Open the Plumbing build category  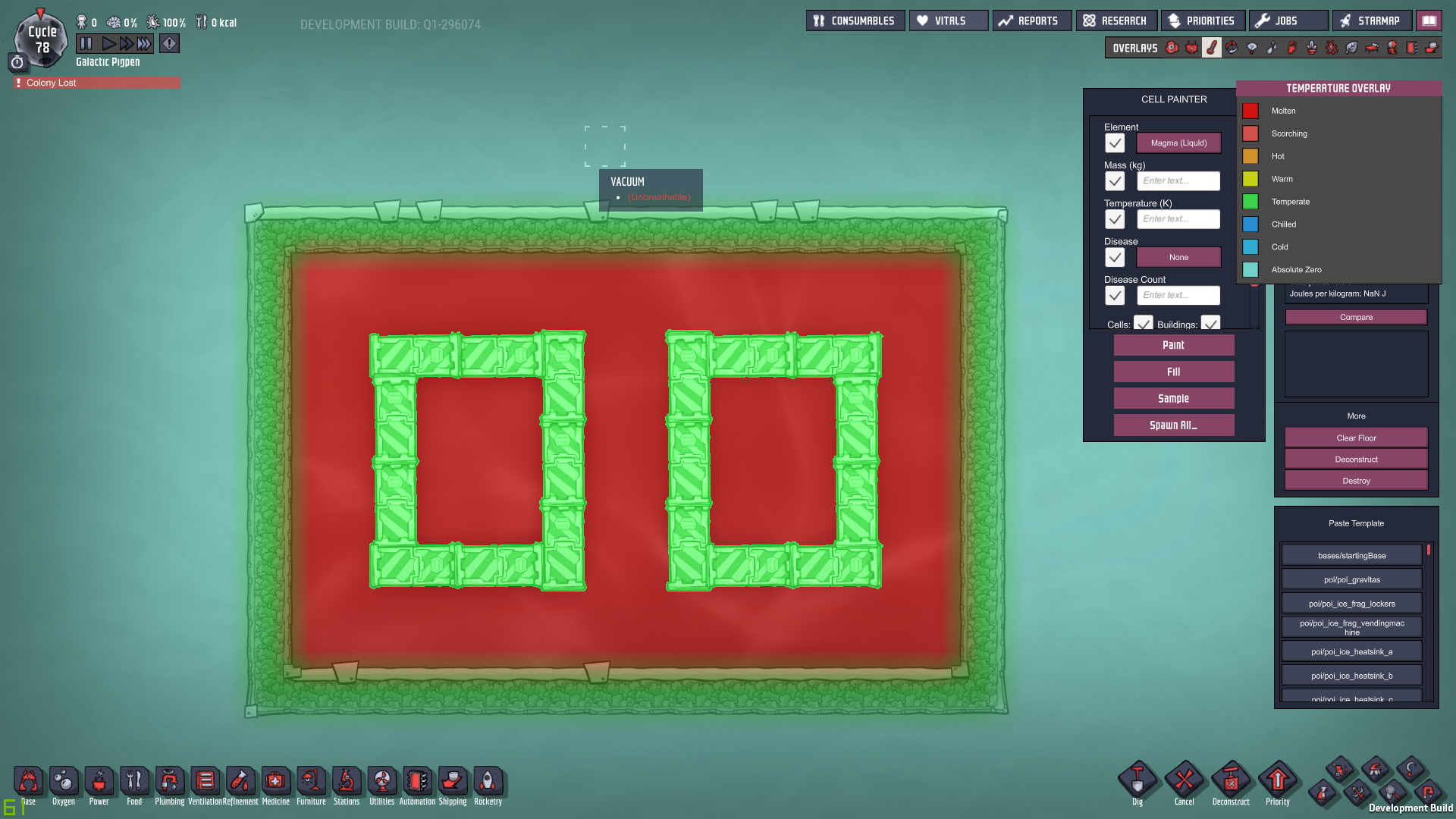pos(169,782)
